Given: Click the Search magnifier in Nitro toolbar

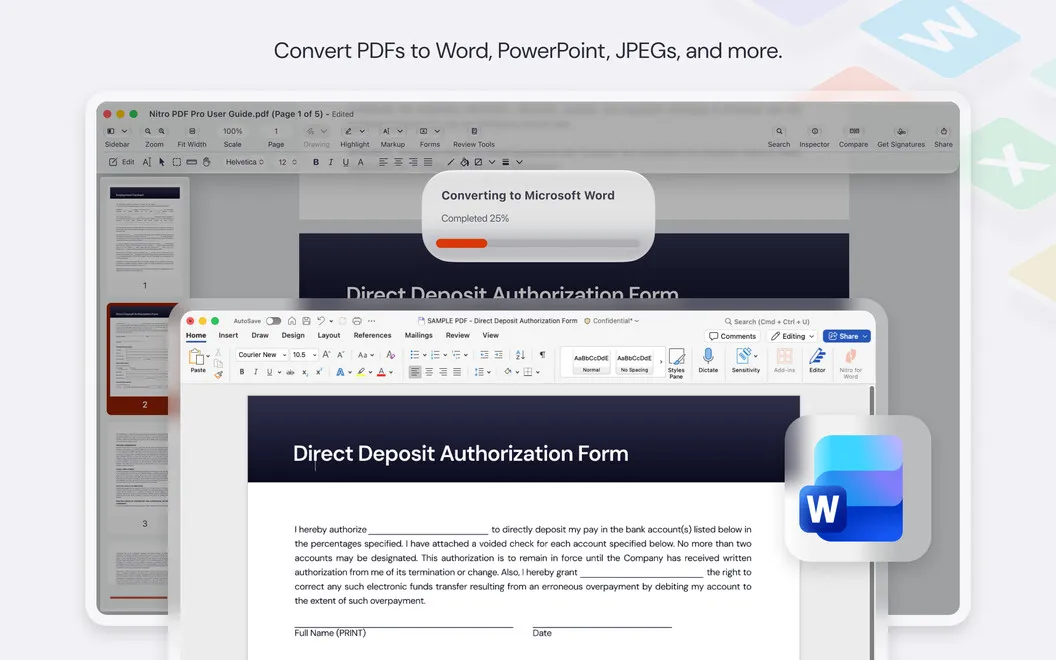Looking at the screenshot, I should pos(779,131).
